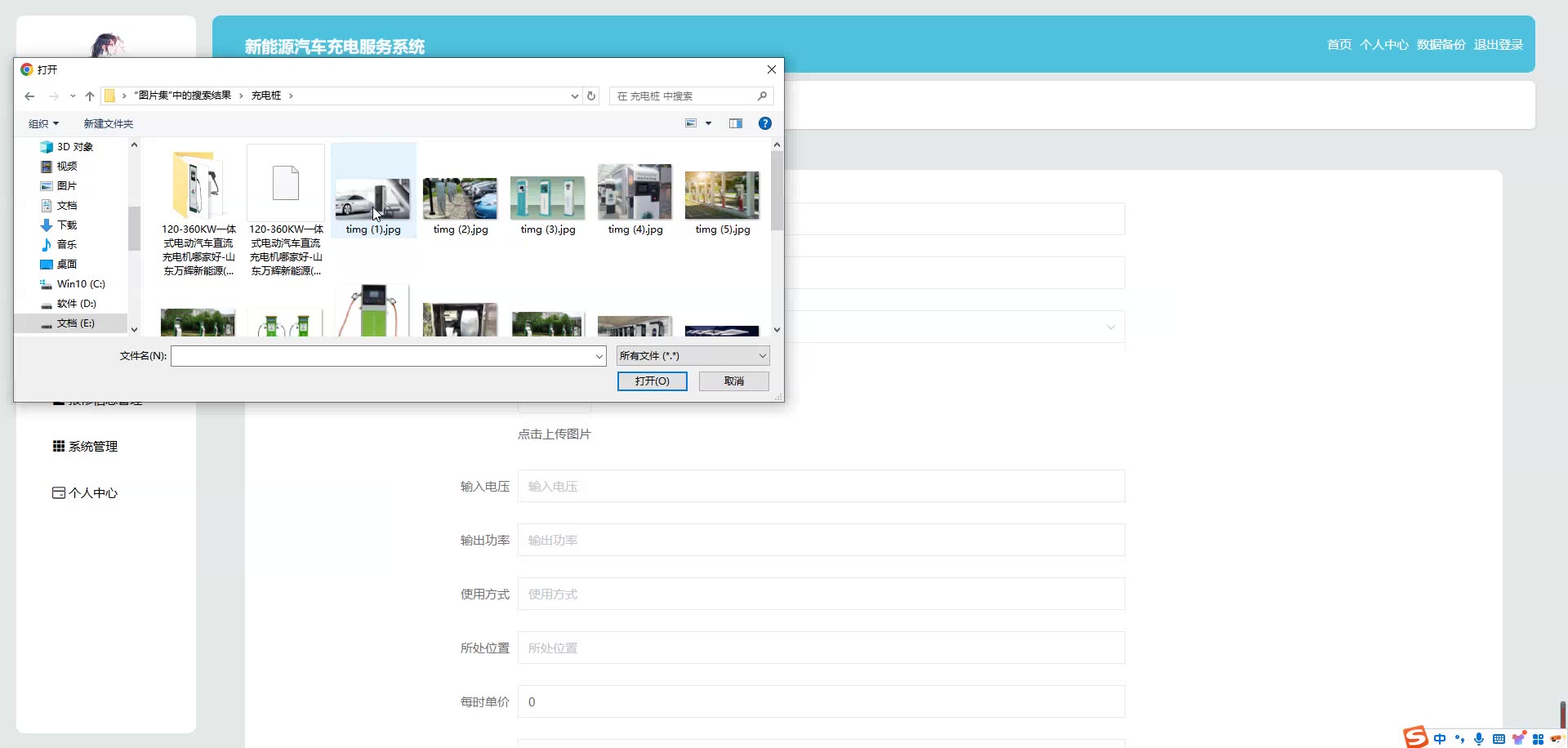Click the microphone icon in IME toolbar

1479,739
